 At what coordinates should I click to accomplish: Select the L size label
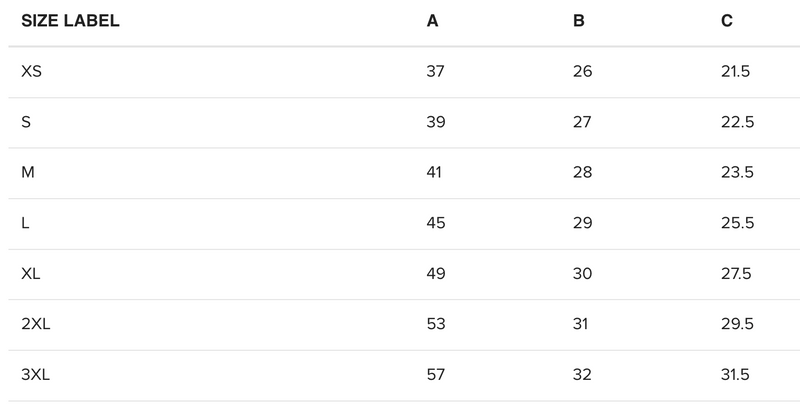[x=26, y=224]
